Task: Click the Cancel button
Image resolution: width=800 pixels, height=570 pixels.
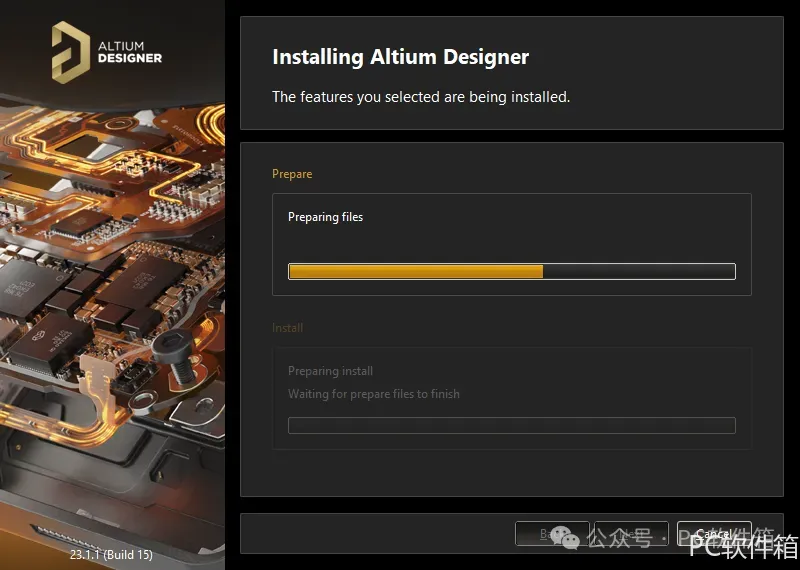Action: tap(714, 534)
